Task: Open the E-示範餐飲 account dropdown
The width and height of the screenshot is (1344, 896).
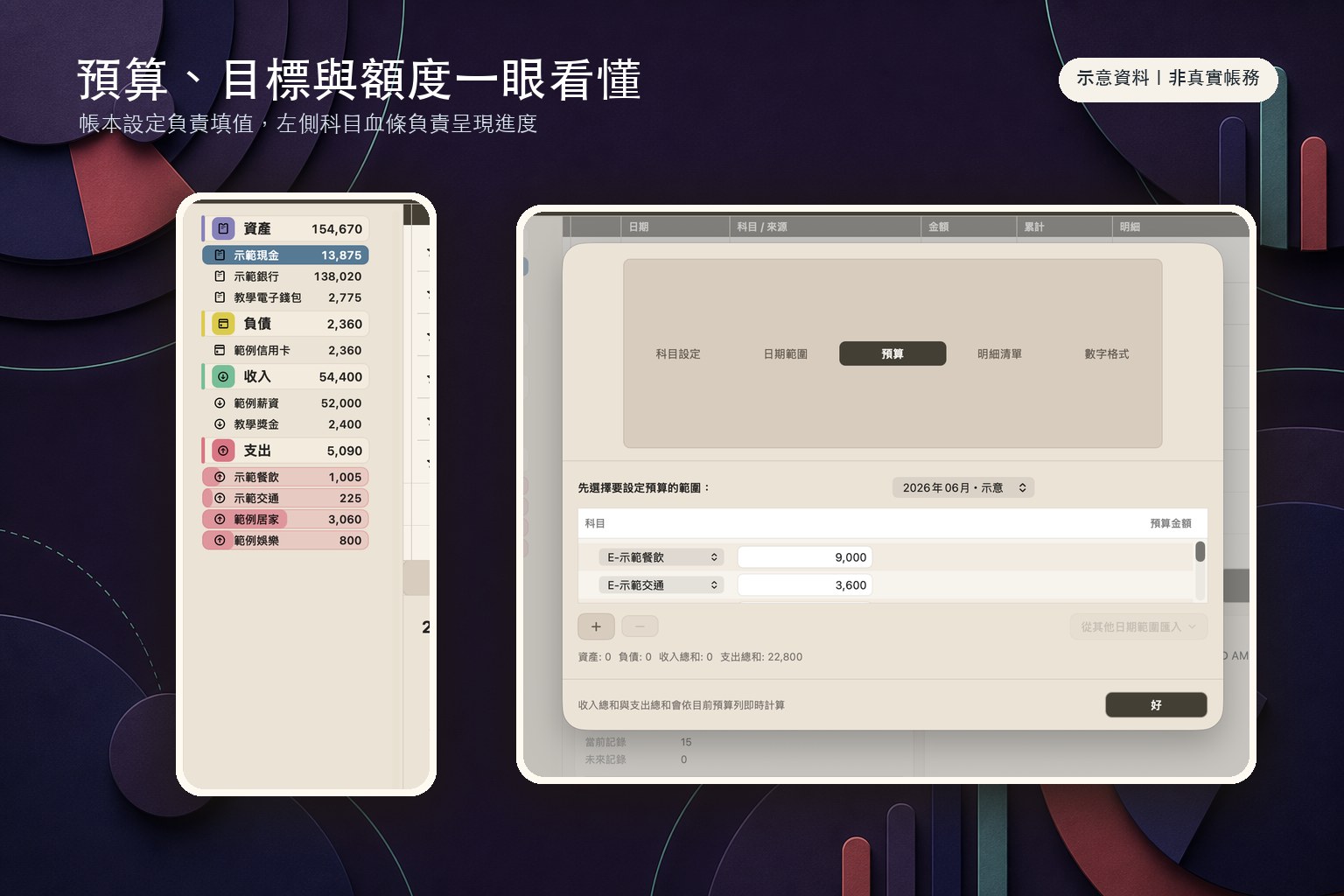Action: [x=661, y=557]
